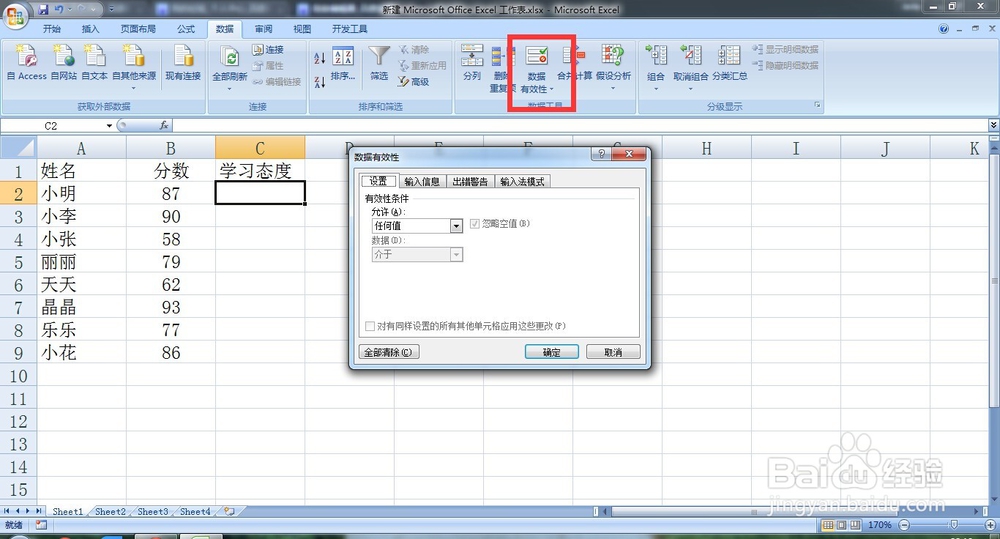Open the Home (开始) ribbon tab

[52, 29]
